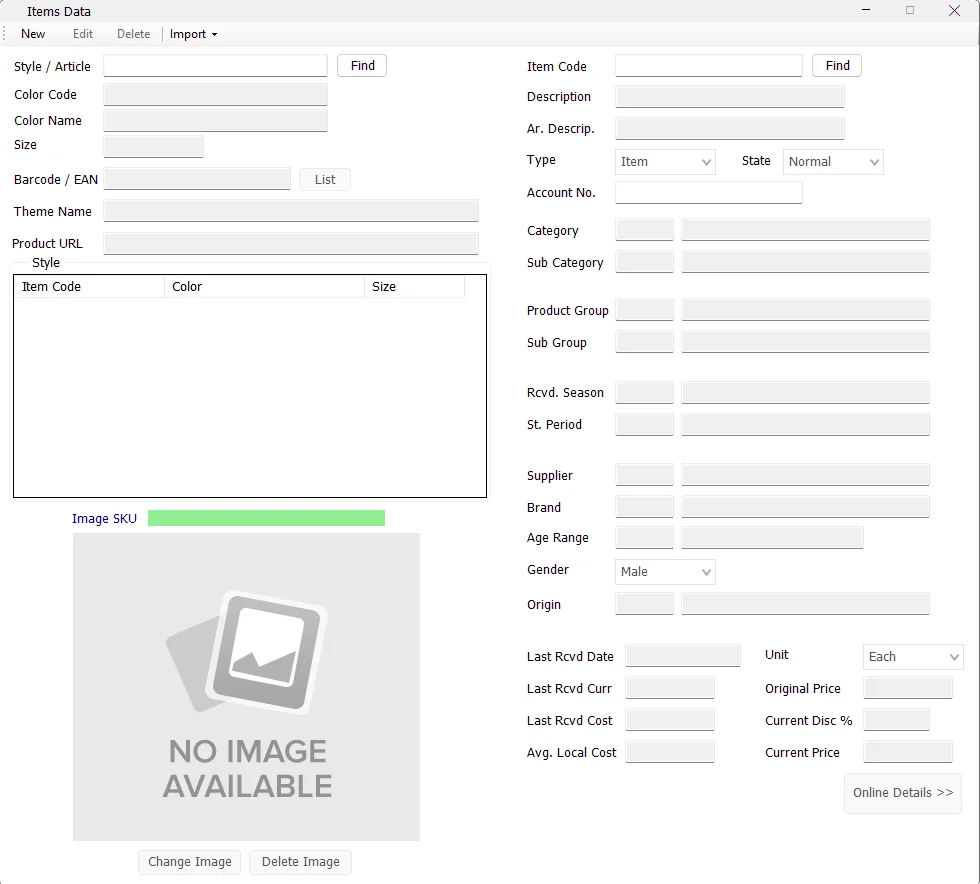Click the Color Code field
This screenshot has width=980, height=884.
pyautogui.click(x=215, y=94)
